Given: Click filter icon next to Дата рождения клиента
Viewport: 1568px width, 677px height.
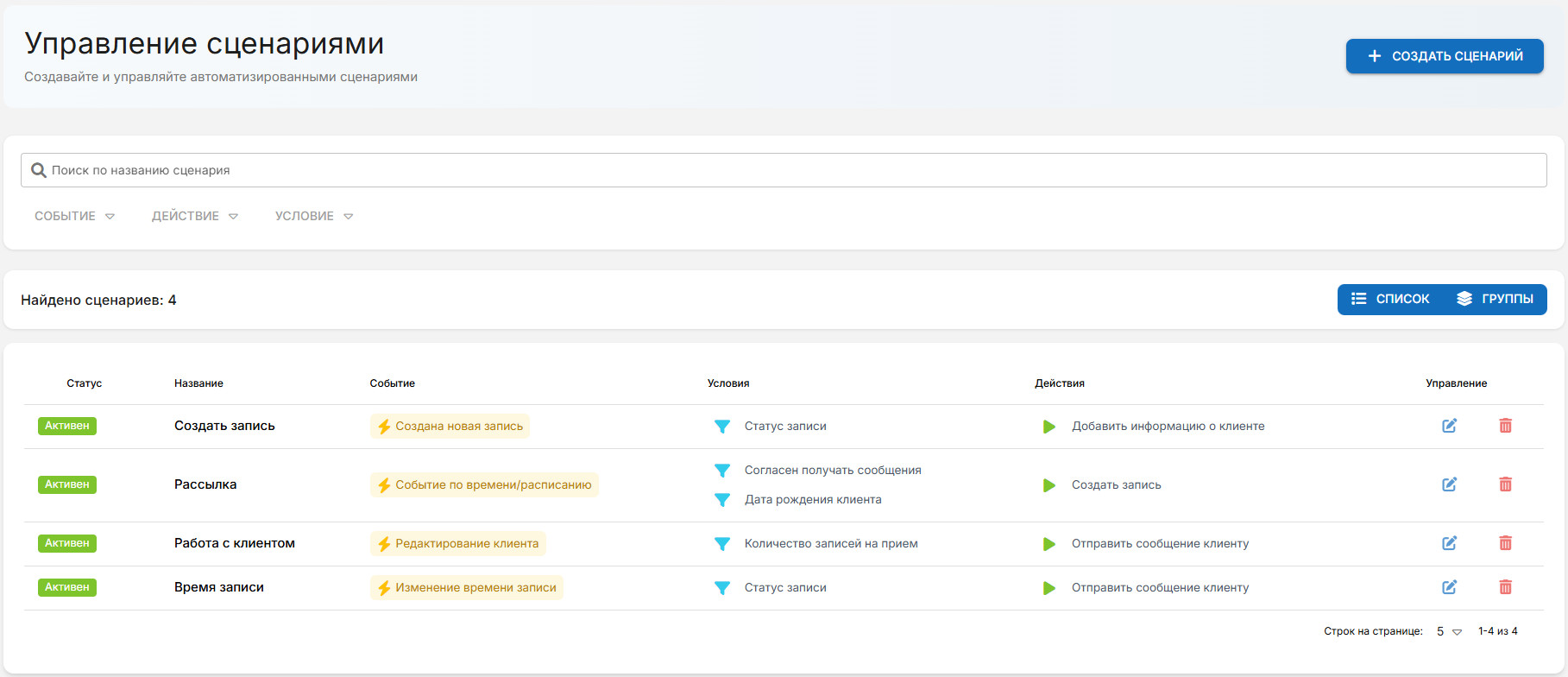Looking at the screenshot, I should tap(722, 500).
